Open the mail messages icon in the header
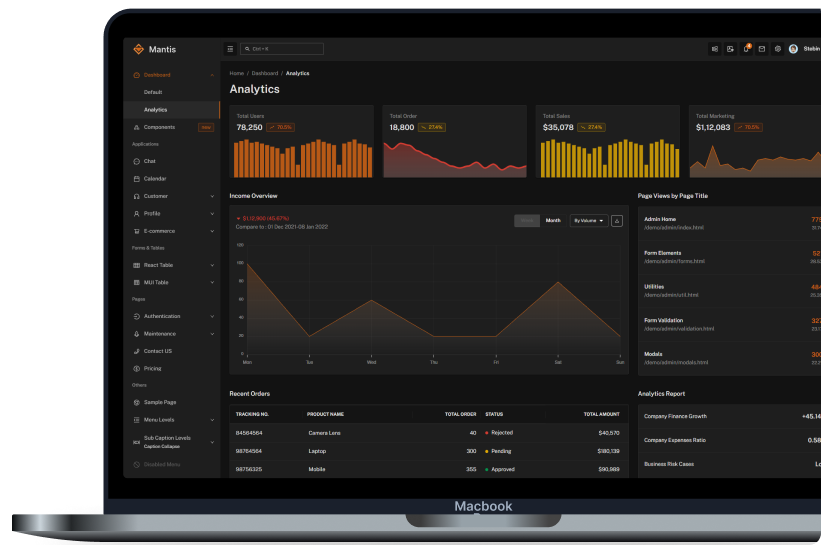 pyautogui.click(x=761, y=48)
